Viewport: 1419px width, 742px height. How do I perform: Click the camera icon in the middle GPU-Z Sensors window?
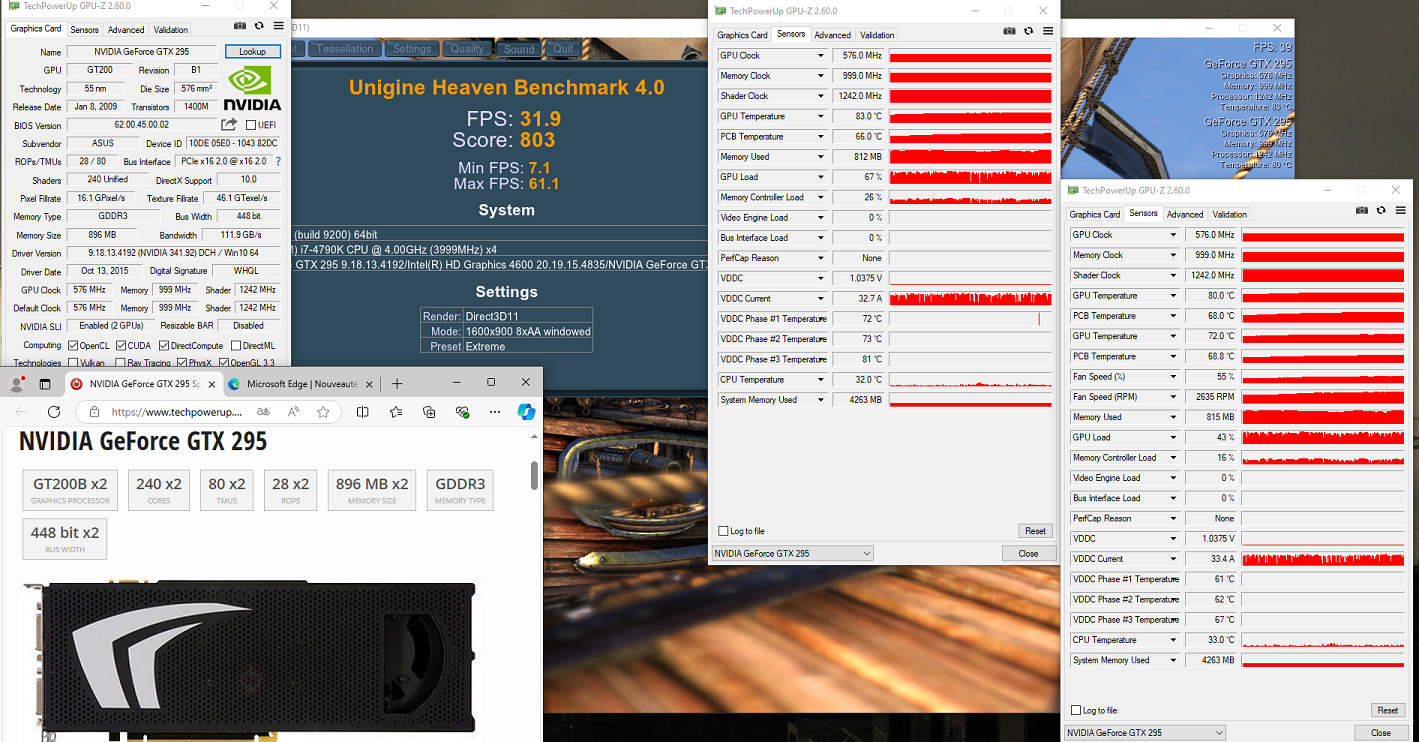click(1010, 31)
